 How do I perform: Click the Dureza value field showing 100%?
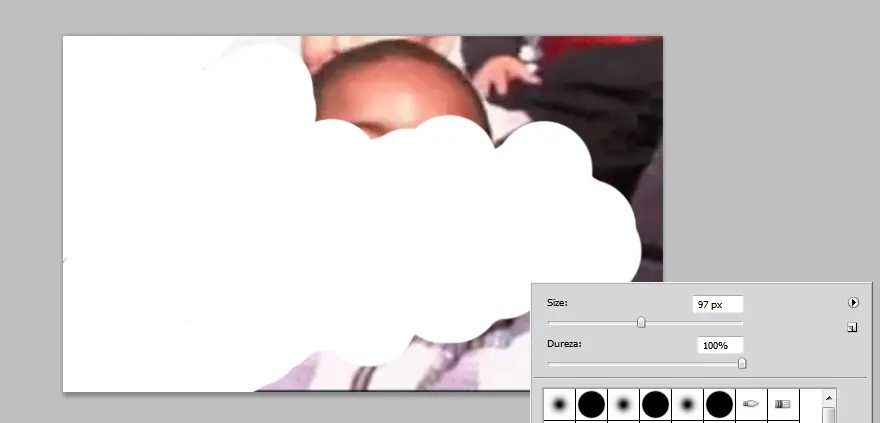(x=720, y=346)
